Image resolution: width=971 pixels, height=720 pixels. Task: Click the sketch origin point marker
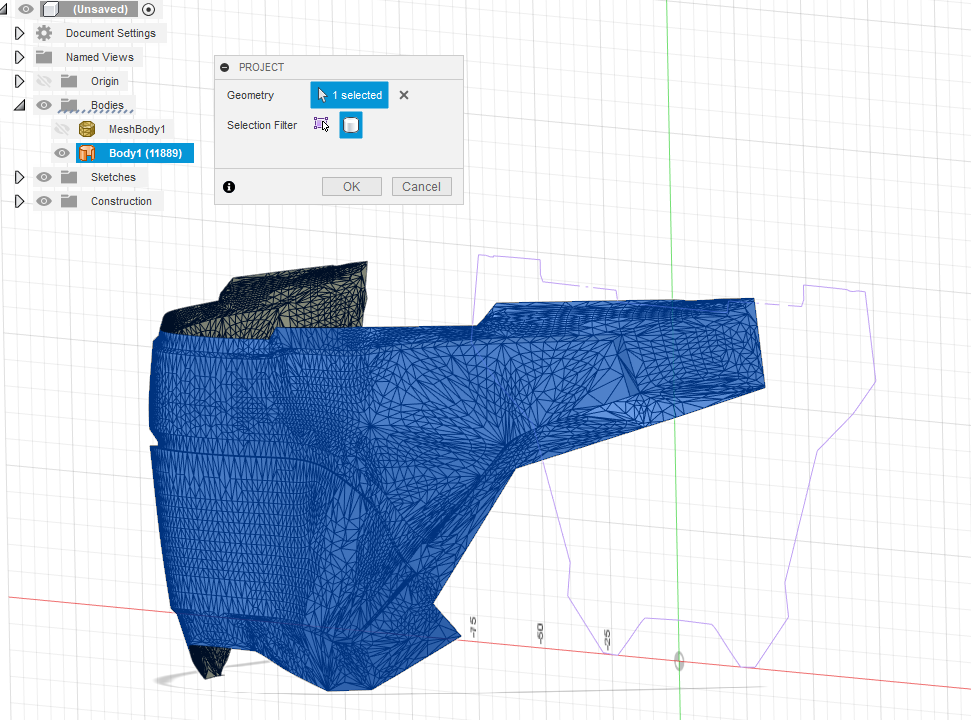(679, 661)
